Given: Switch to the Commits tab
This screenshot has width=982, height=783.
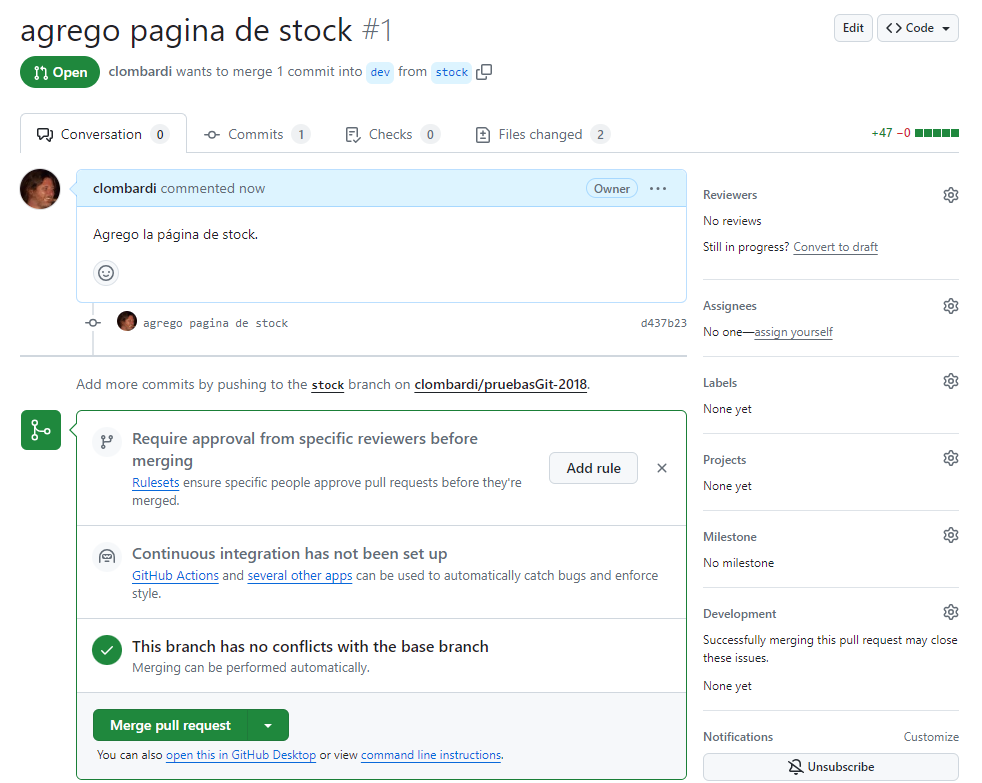Looking at the screenshot, I should 256,134.
